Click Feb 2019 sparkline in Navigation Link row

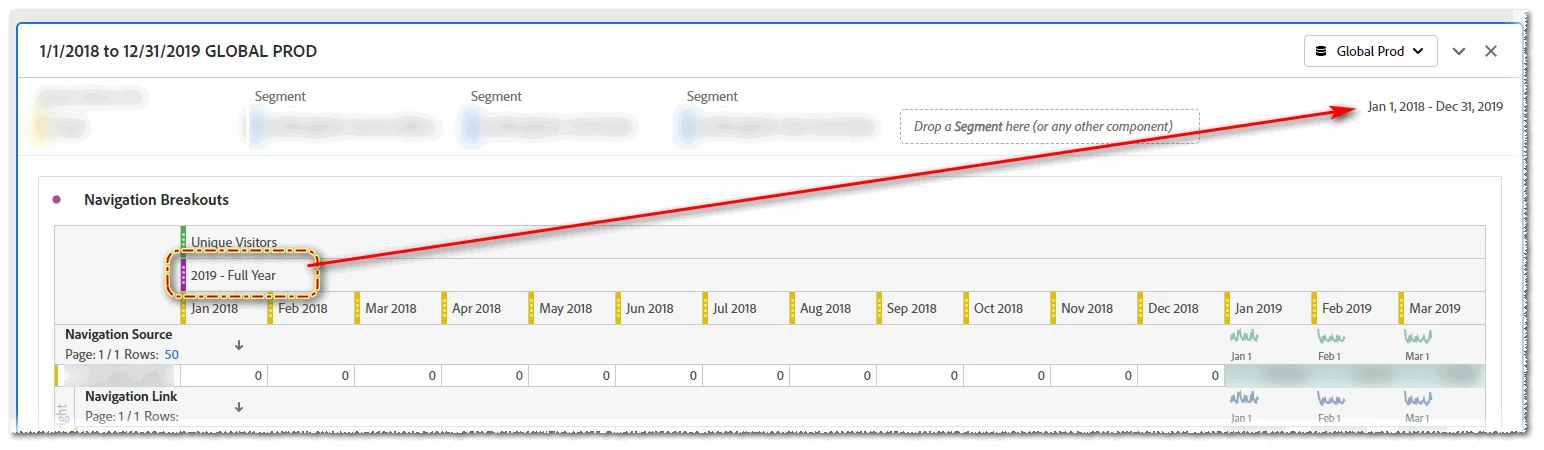1331,398
